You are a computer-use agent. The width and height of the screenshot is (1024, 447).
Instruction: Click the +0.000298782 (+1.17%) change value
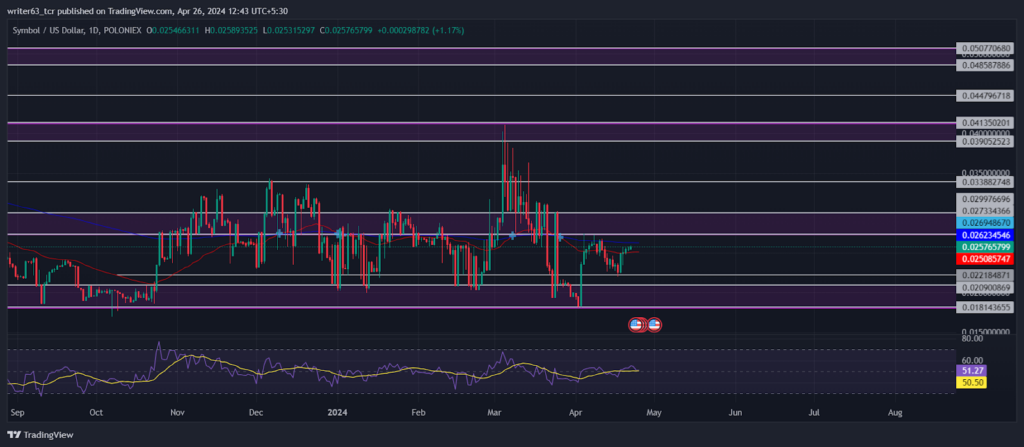[x=423, y=31]
